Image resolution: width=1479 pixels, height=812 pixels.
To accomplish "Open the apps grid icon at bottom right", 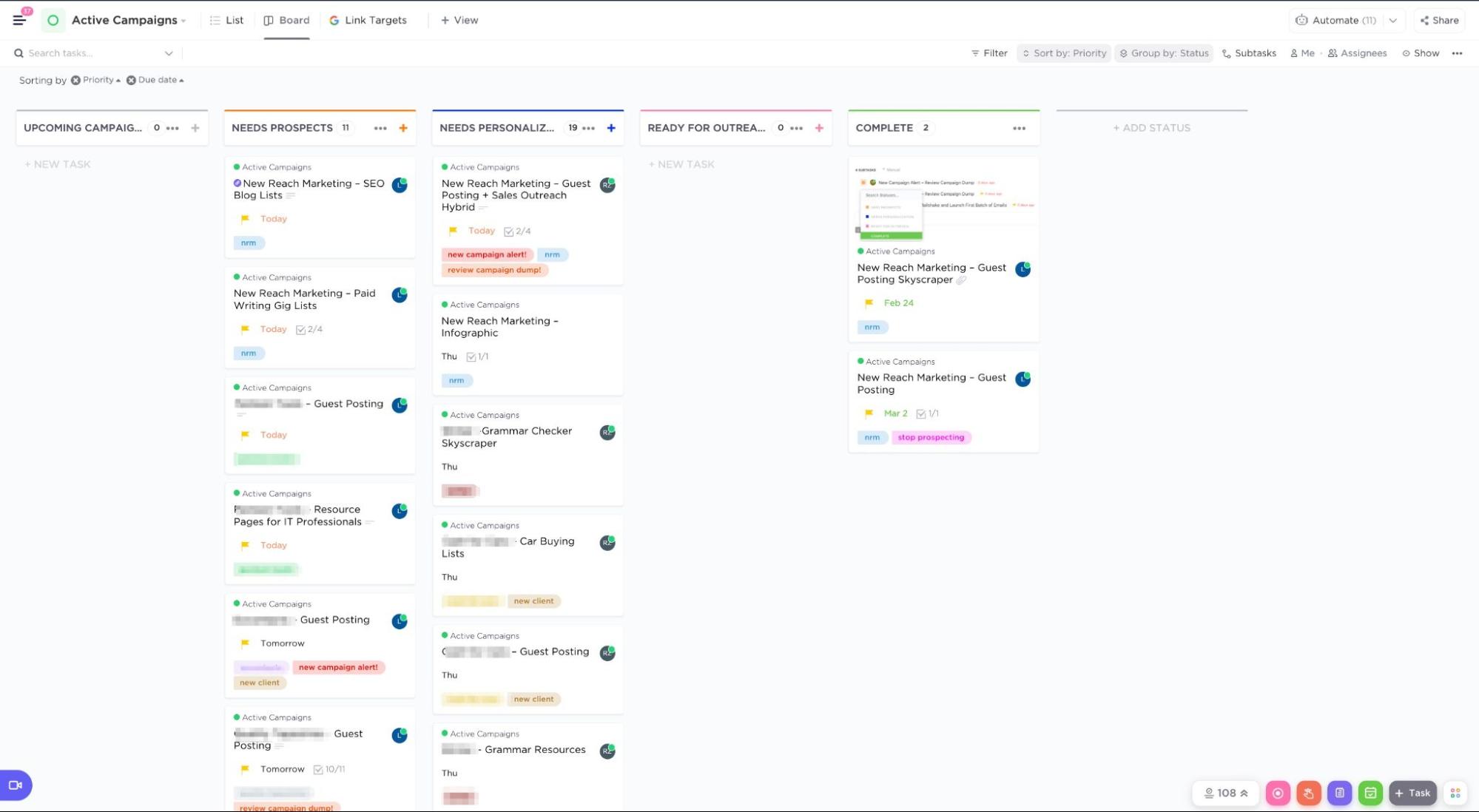I will coord(1455,793).
